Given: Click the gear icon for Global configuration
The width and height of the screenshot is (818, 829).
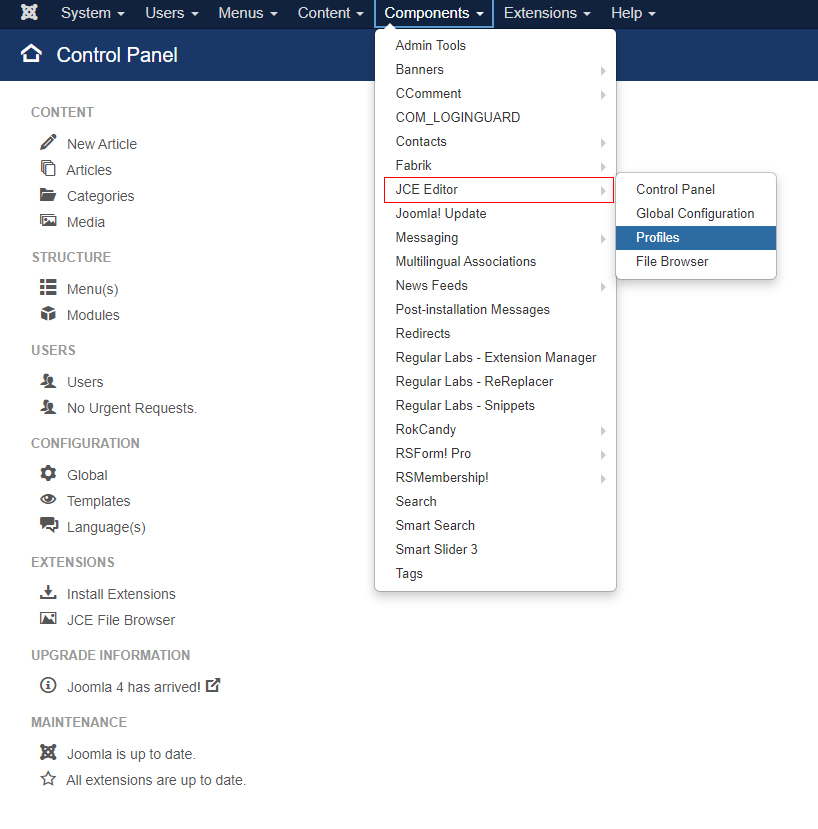Looking at the screenshot, I should [48, 473].
